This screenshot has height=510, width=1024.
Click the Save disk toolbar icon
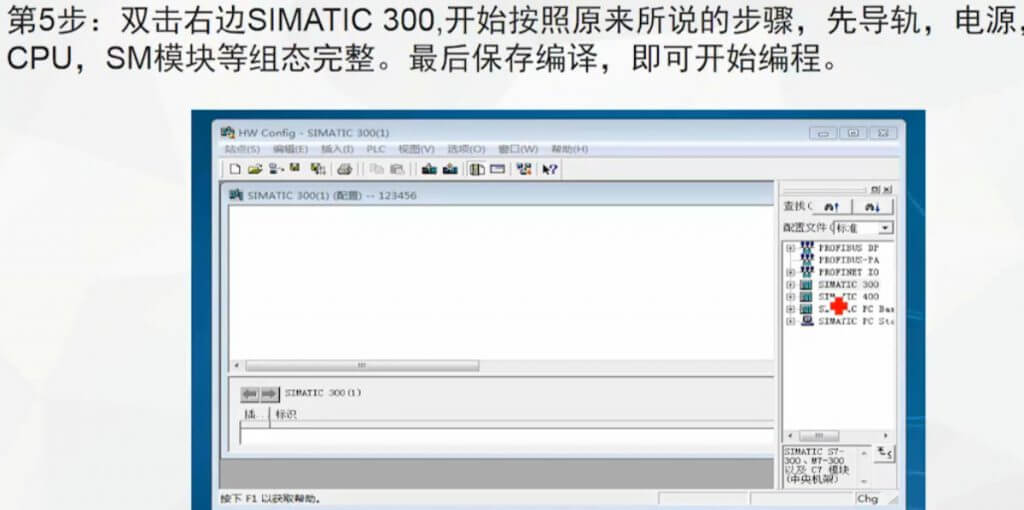coord(295,169)
